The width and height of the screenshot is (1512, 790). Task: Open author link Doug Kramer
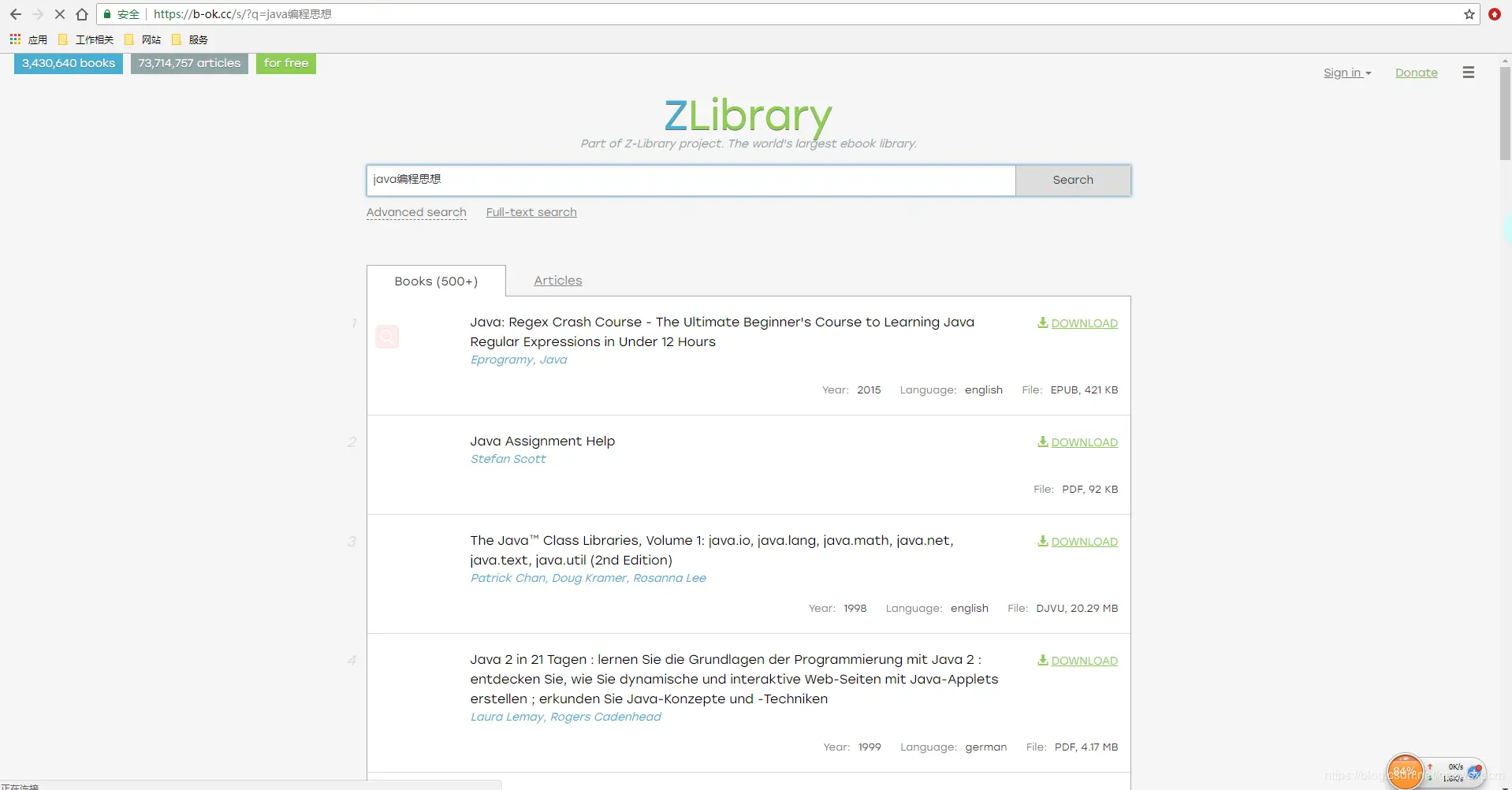coord(589,578)
